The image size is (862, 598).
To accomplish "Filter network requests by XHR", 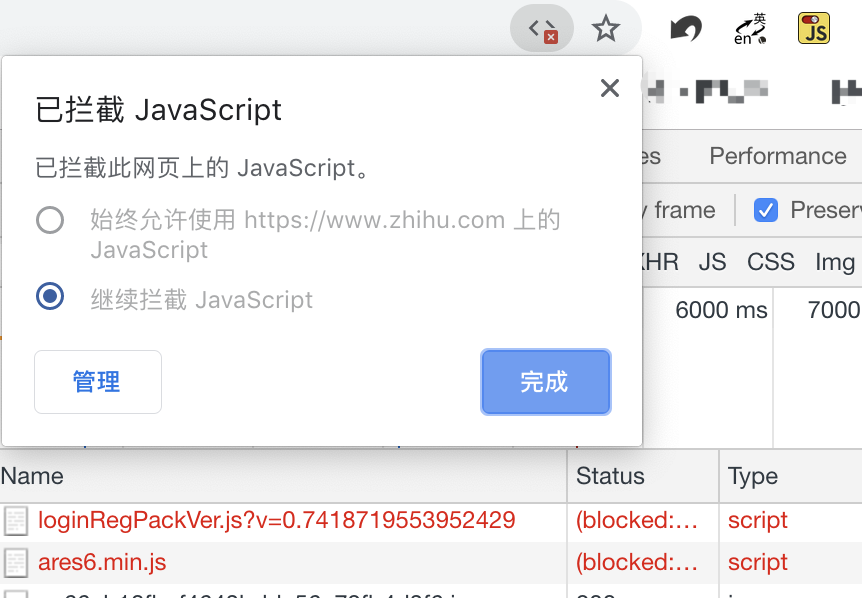I will pyautogui.click(x=660, y=262).
